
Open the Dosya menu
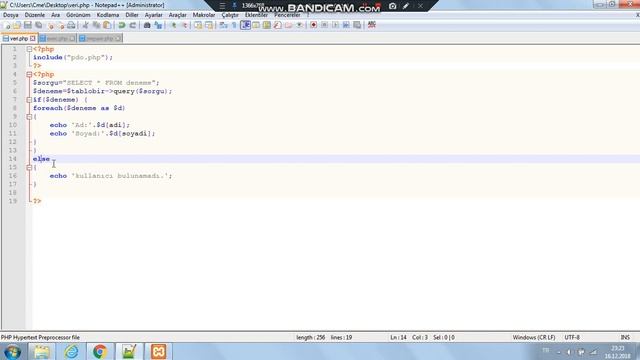[11, 15]
